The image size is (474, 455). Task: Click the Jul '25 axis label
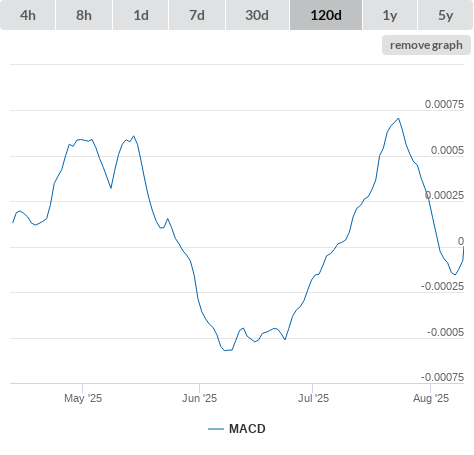(313, 398)
